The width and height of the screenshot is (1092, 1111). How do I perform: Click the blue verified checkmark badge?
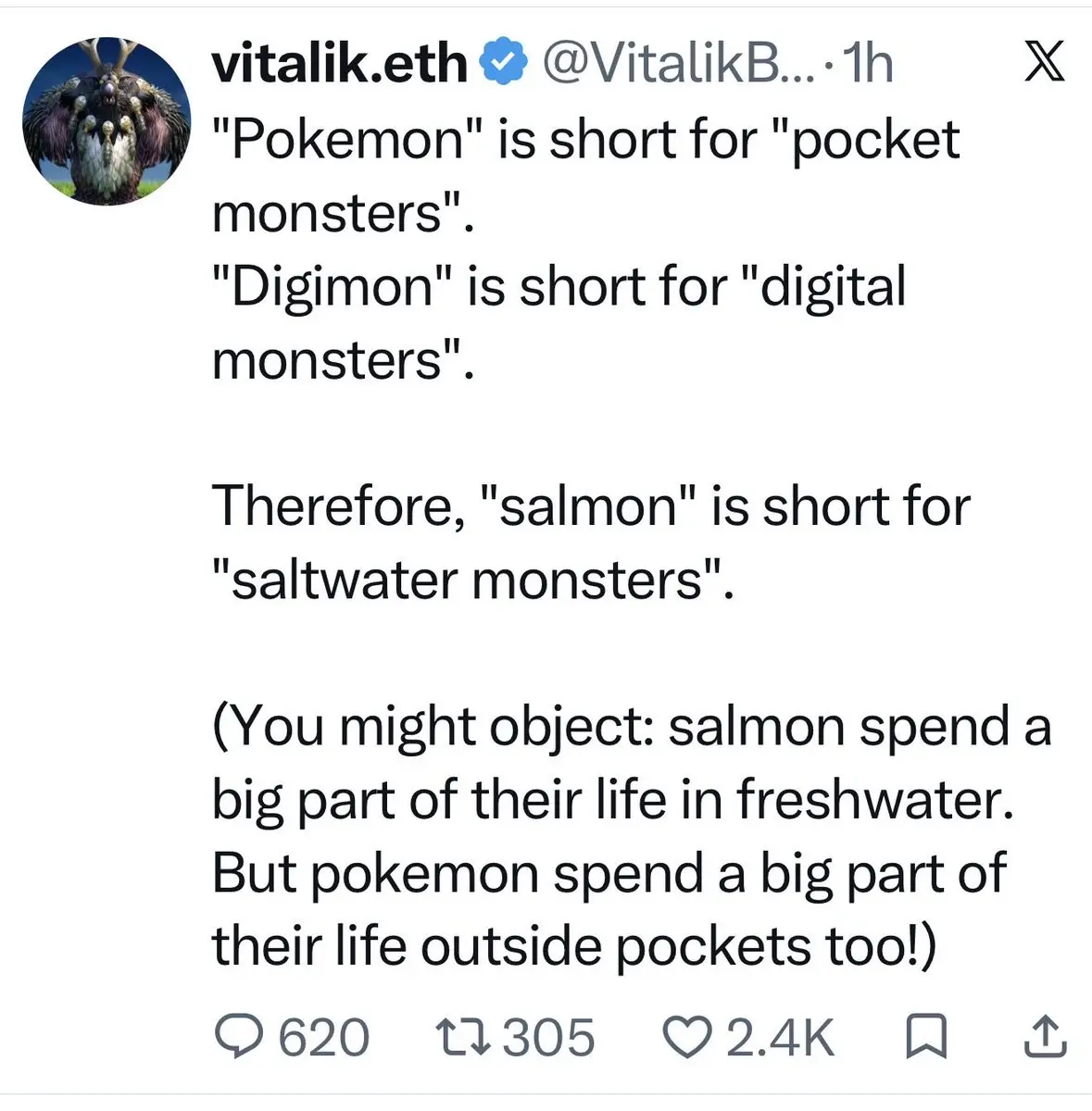[503, 64]
